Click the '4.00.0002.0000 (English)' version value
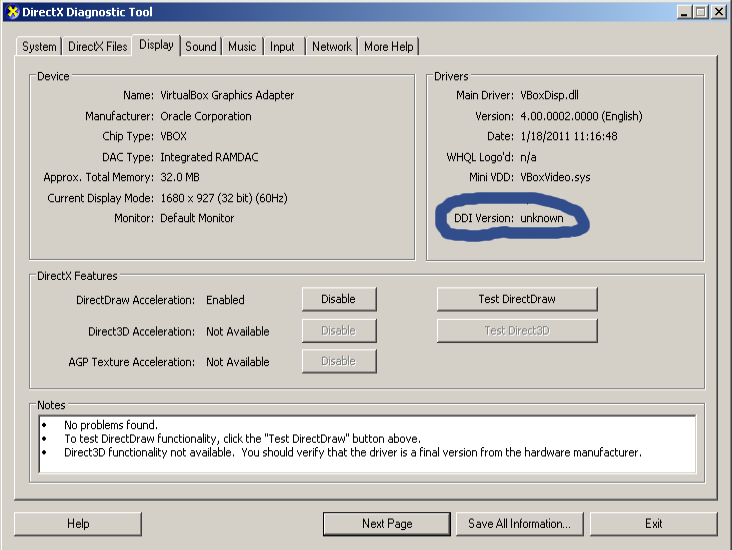Viewport: 732px width, 550px height. [x=581, y=116]
